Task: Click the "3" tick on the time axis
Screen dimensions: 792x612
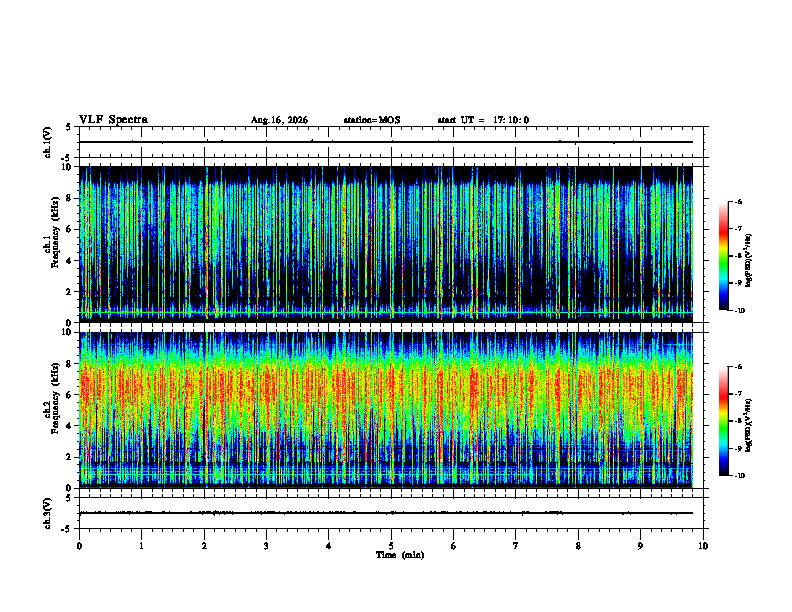Action: point(266,546)
